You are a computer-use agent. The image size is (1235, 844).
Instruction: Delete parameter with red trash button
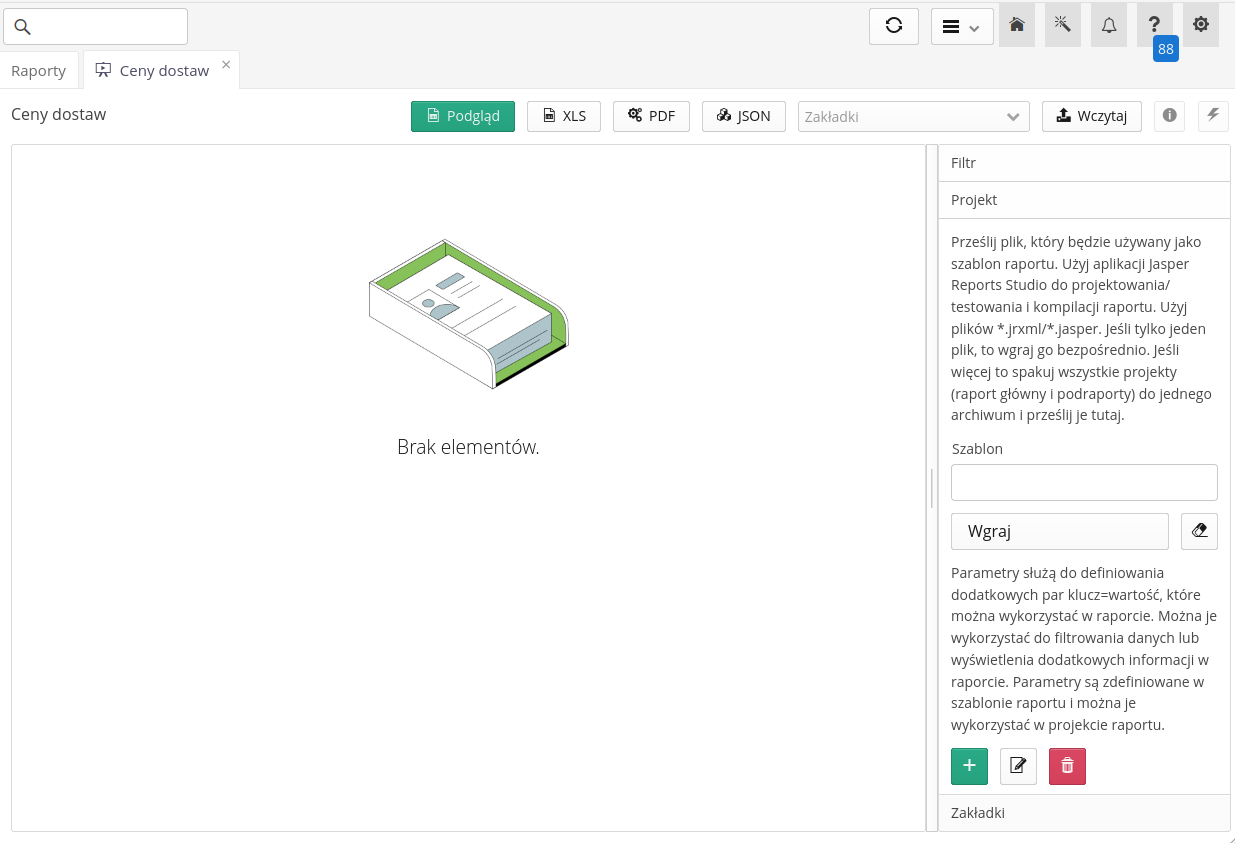1067,766
